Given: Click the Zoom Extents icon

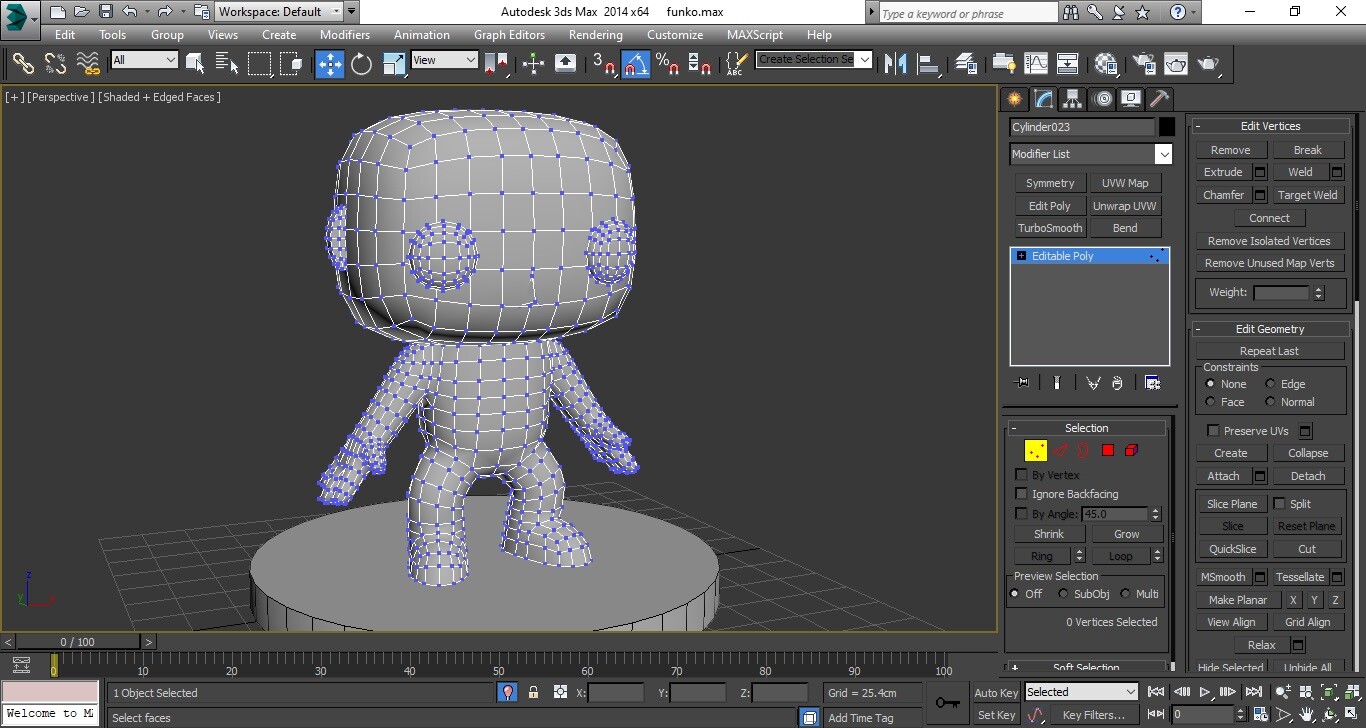Looking at the screenshot, I should (x=1328, y=691).
